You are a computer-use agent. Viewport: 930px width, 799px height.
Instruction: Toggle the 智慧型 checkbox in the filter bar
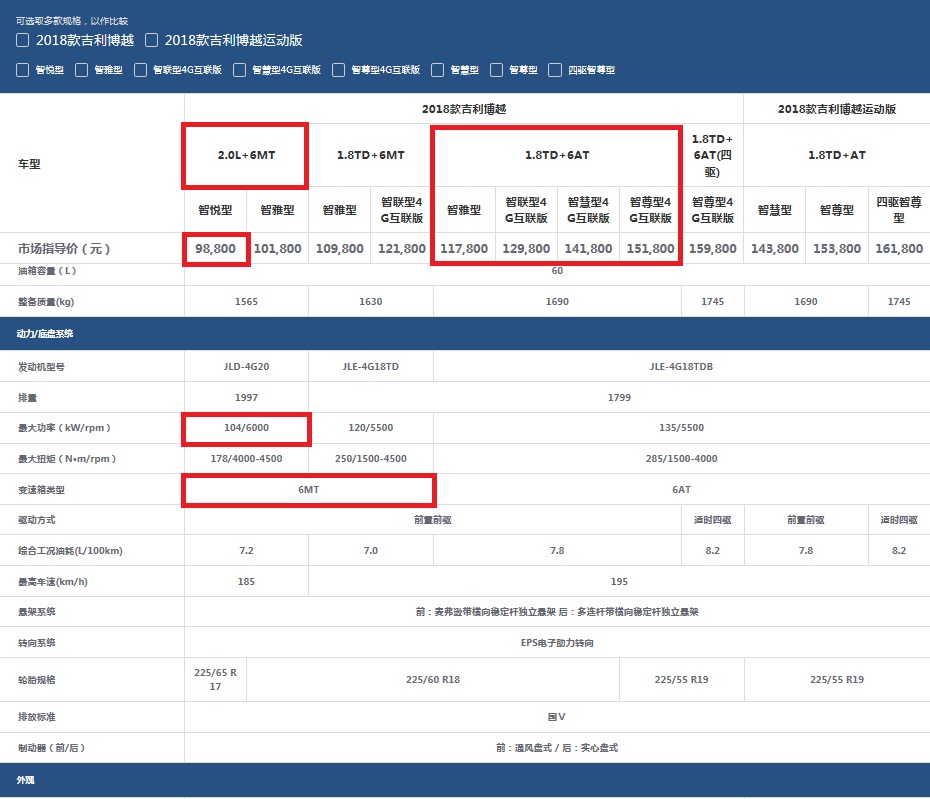pyautogui.click(x=438, y=70)
